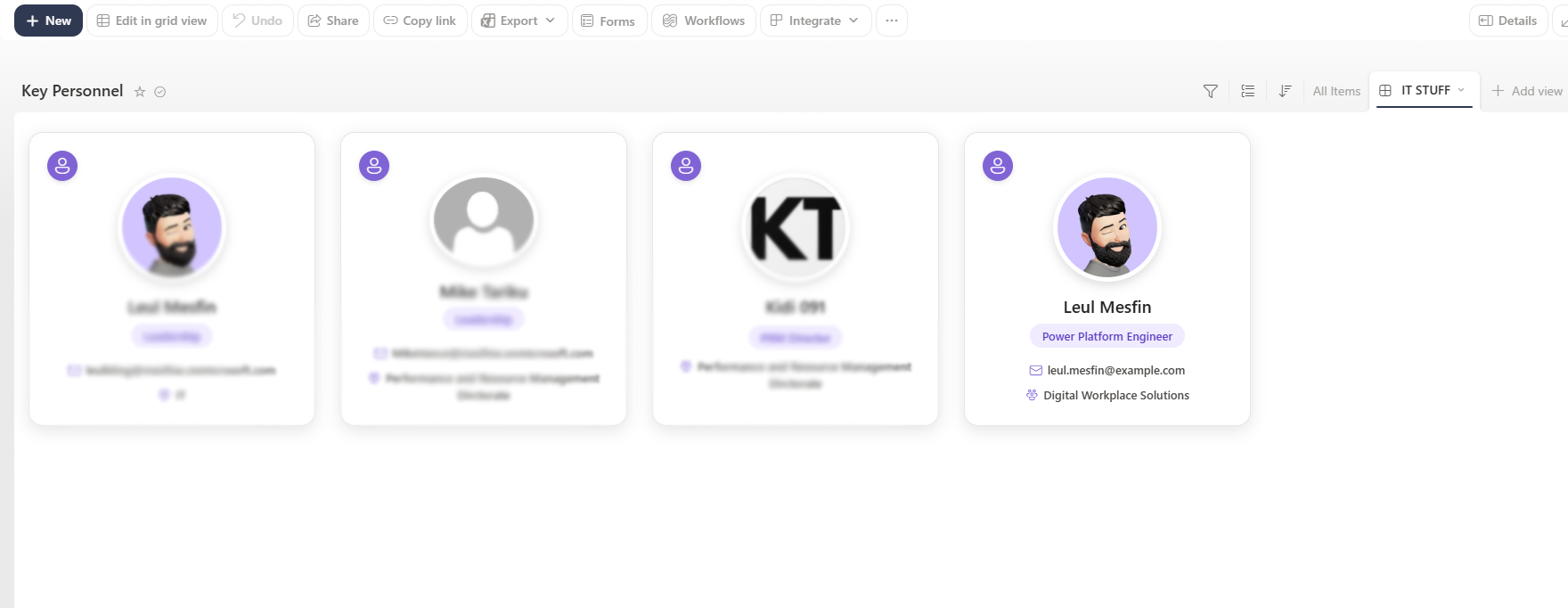Click the person icon on the first card

62,166
